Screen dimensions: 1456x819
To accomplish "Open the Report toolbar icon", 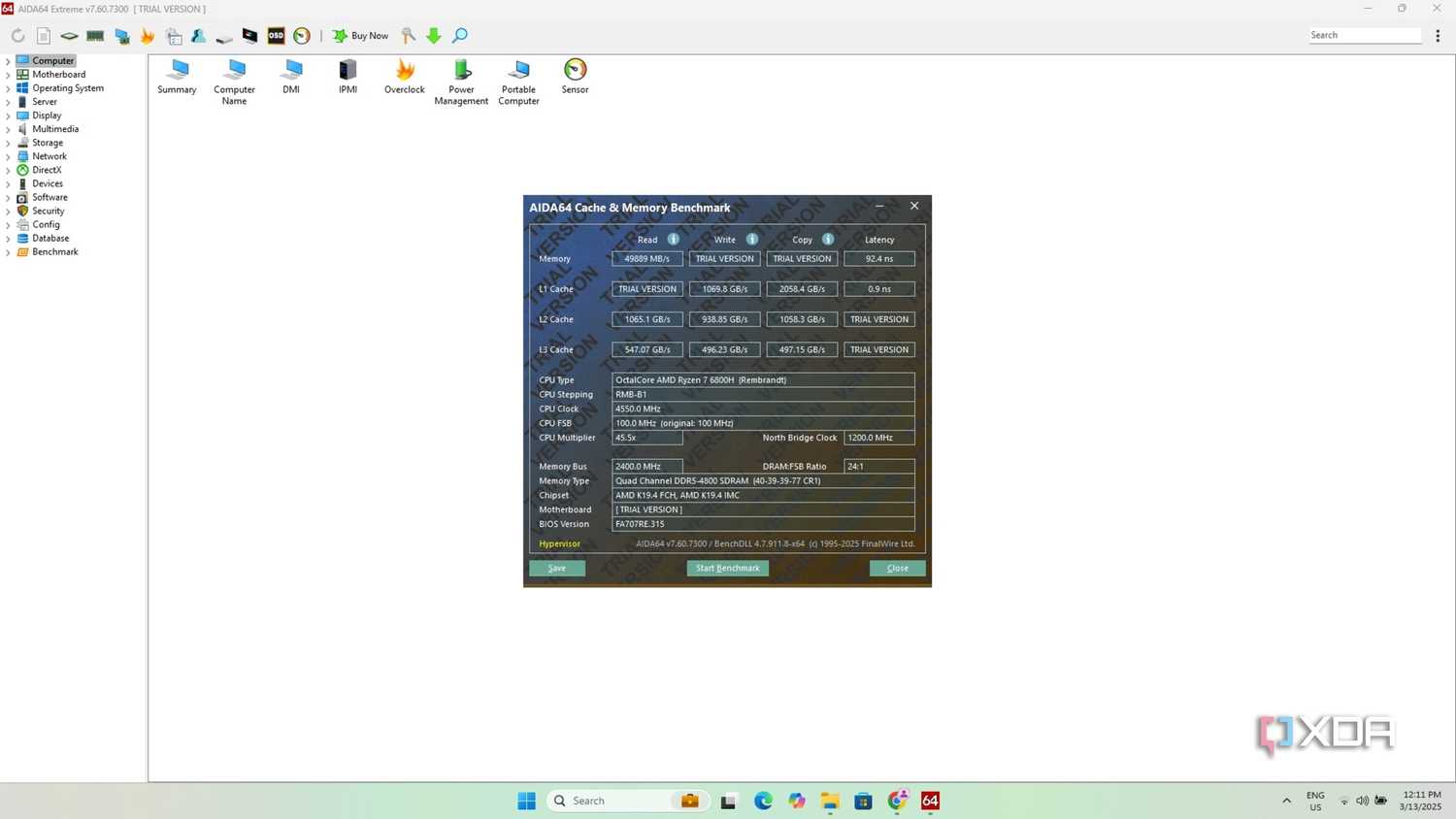I will pos(44,36).
